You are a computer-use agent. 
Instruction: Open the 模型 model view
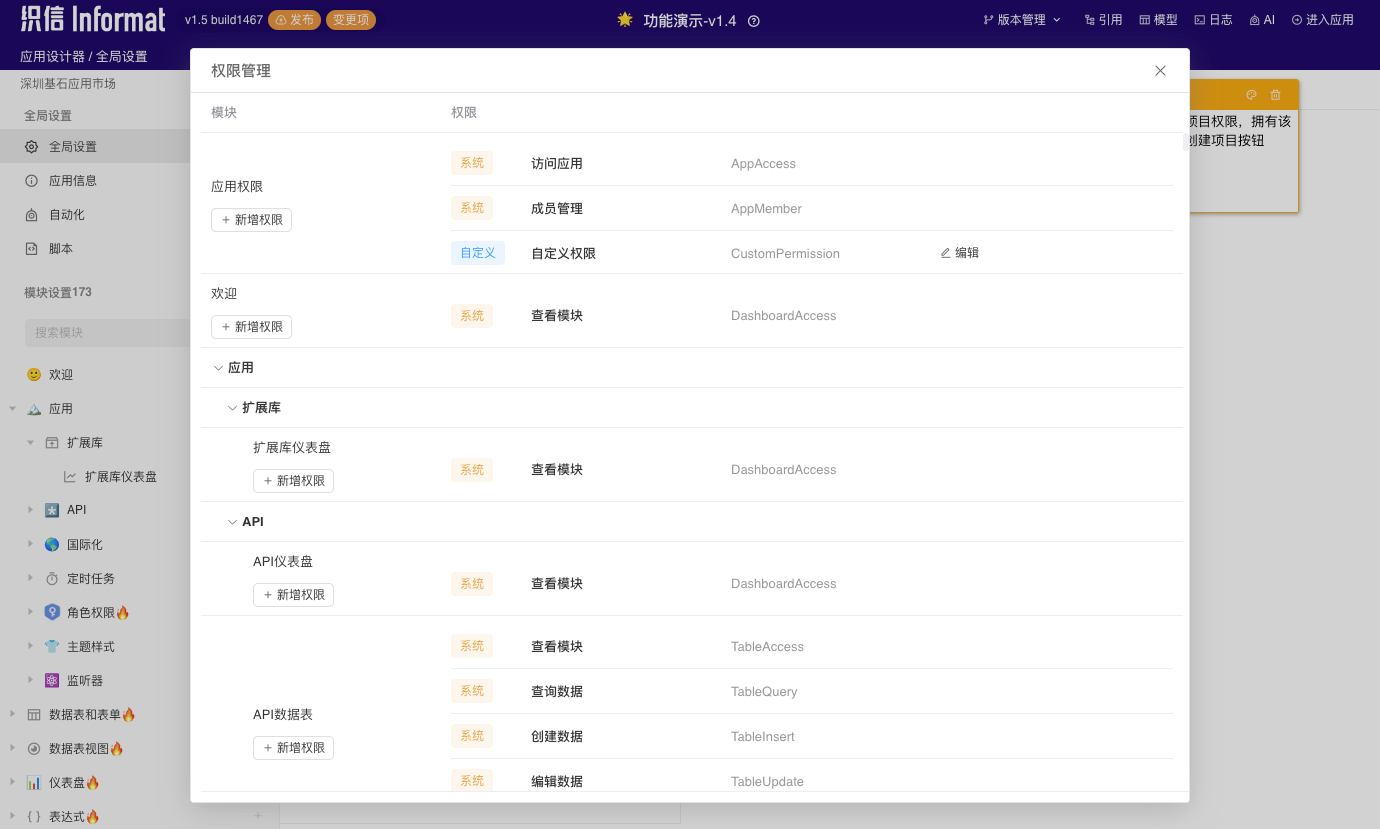coord(1157,19)
